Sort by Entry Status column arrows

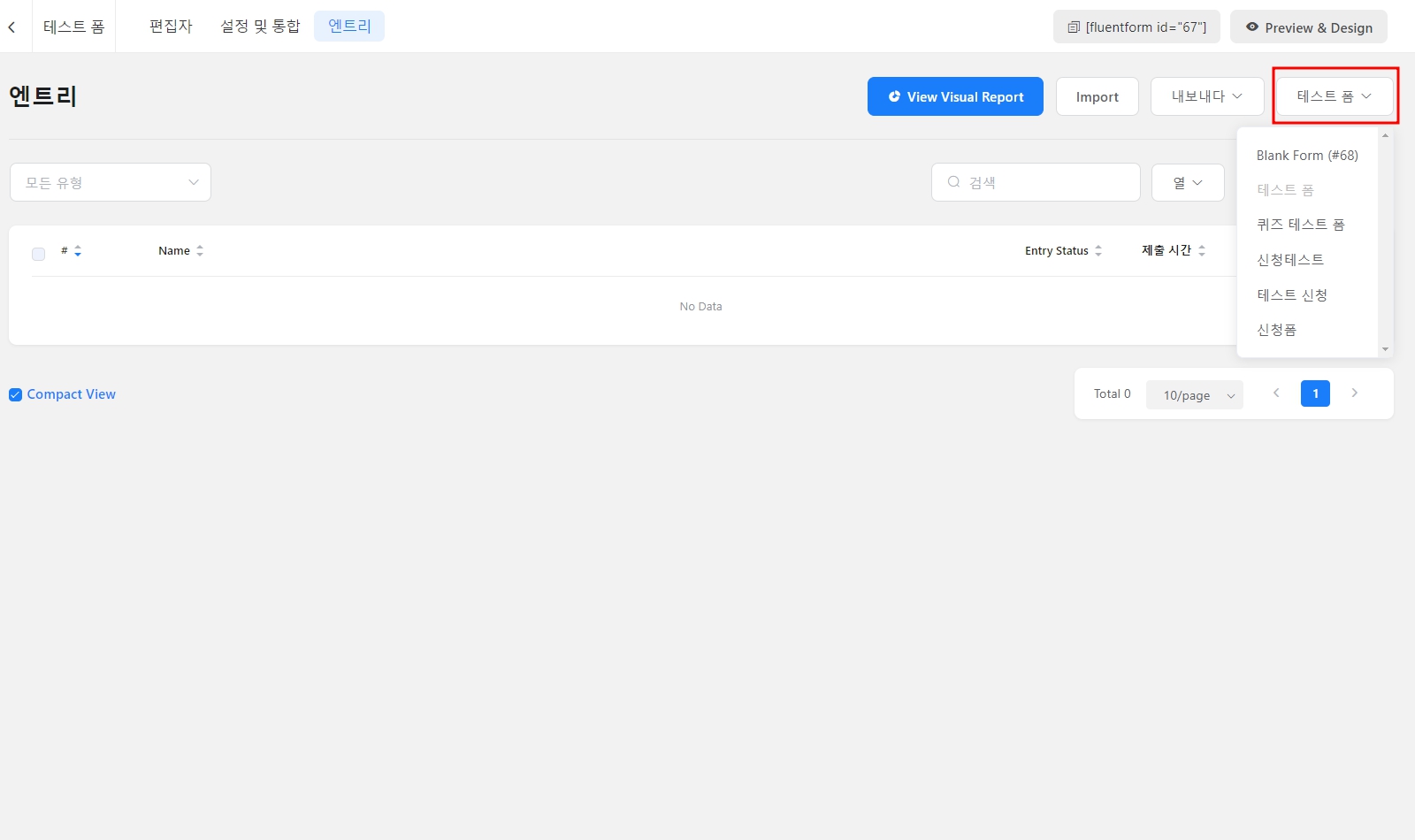point(1098,251)
